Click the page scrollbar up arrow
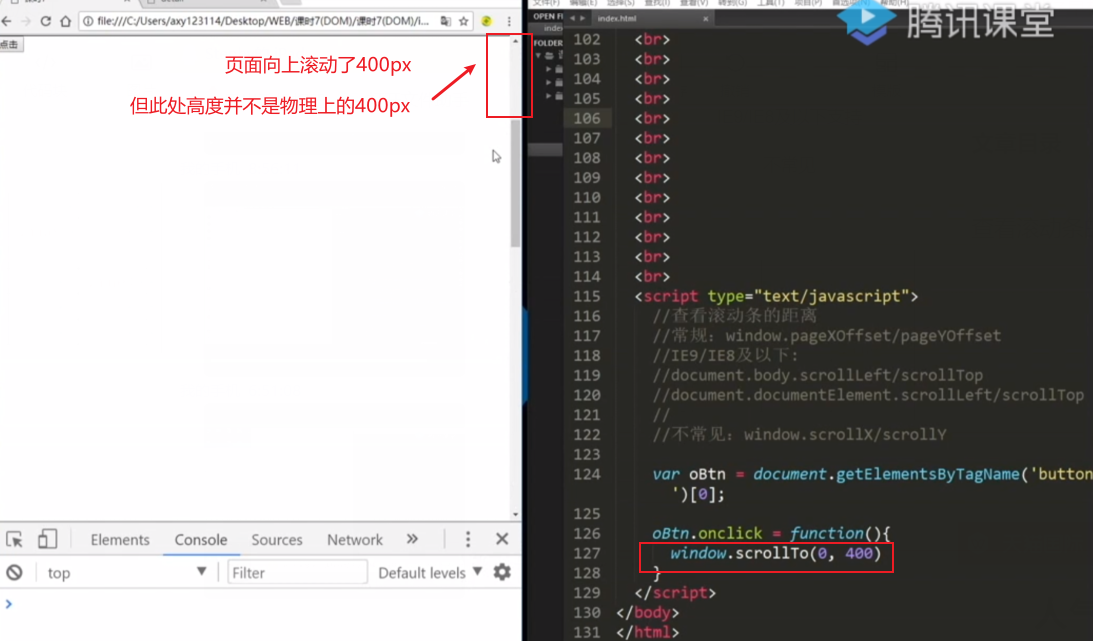The width and height of the screenshot is (1093, 641). pyautogui.click(x=515, y=41)
